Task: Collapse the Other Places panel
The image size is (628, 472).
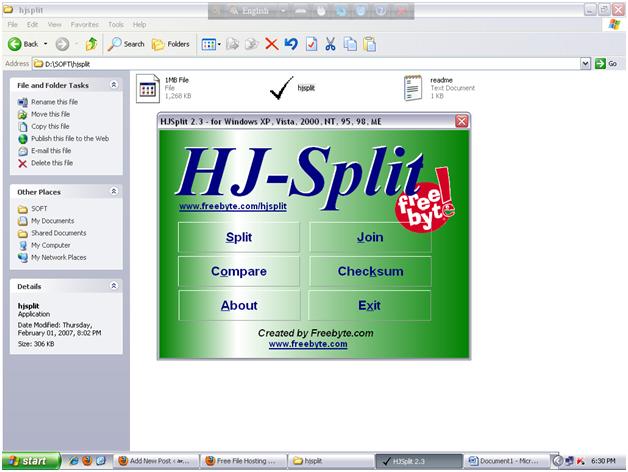Action: (x=113, y=191)
